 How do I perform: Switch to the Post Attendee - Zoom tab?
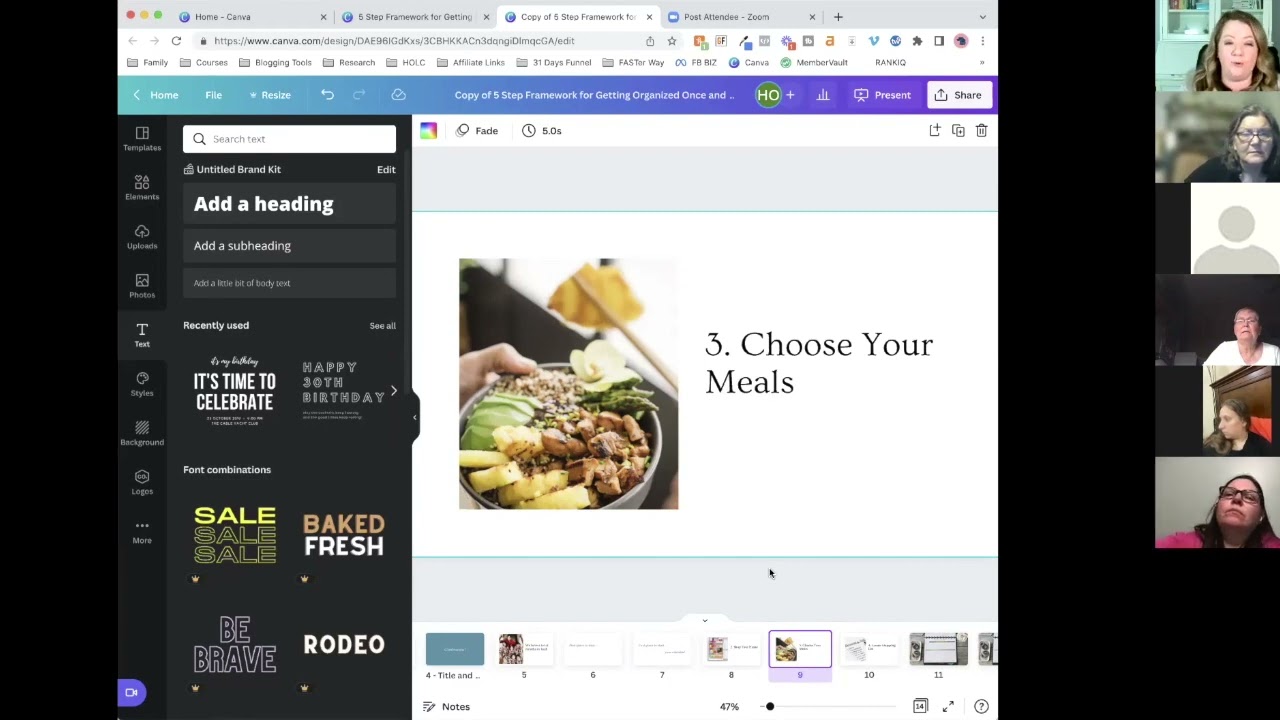click(x=740, y=17)
